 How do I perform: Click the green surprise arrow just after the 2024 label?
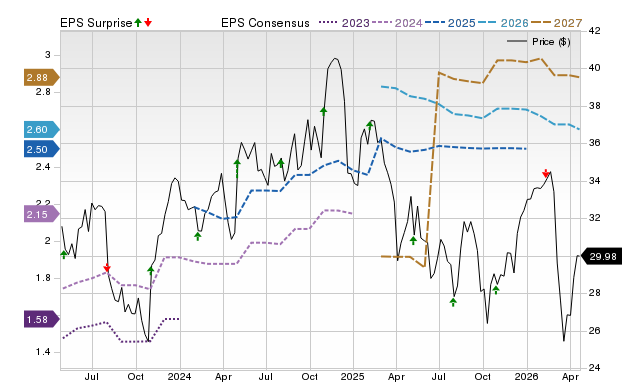click(198, 236)
